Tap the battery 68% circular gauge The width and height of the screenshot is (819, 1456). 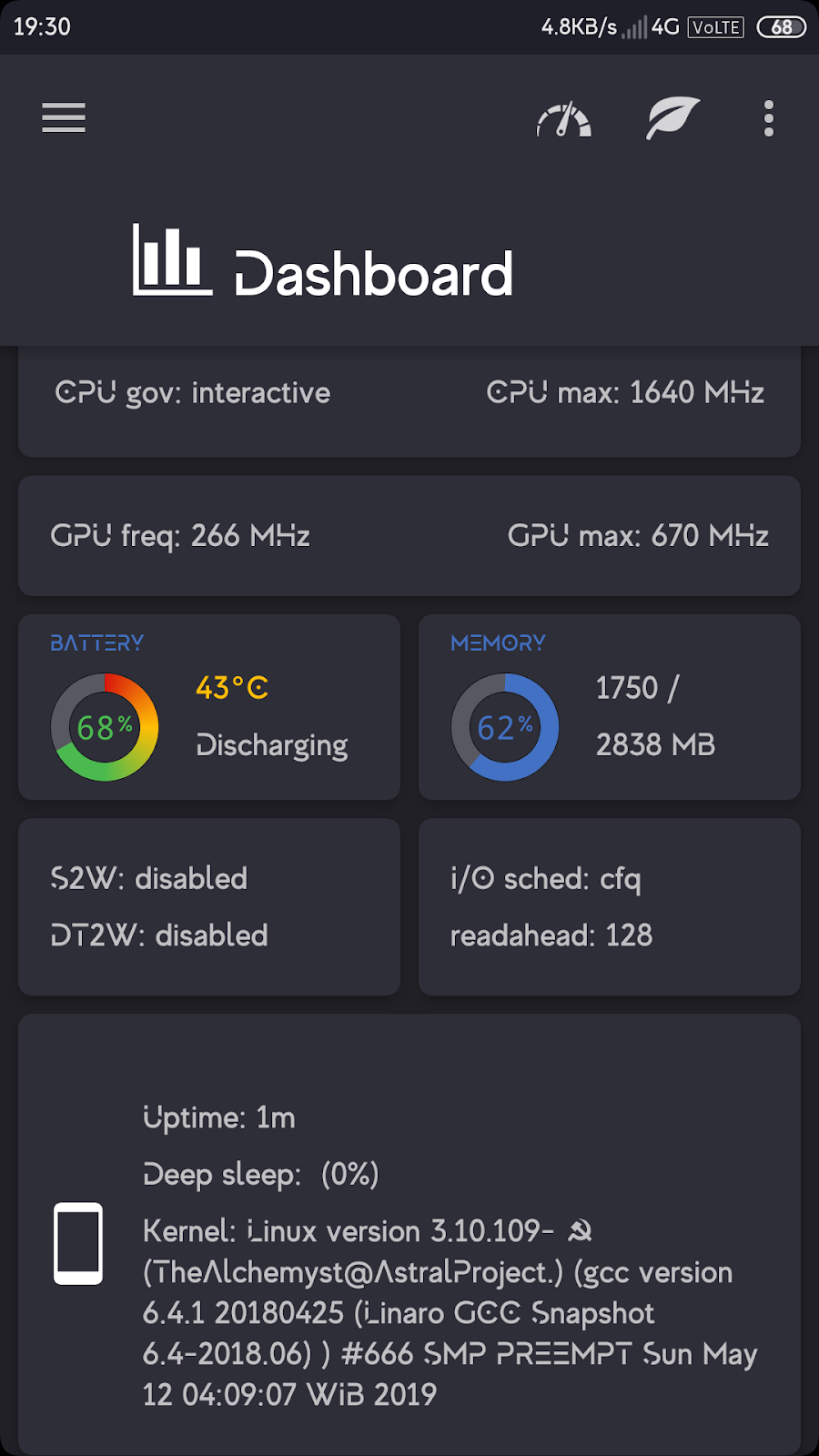tap(105, 727)
